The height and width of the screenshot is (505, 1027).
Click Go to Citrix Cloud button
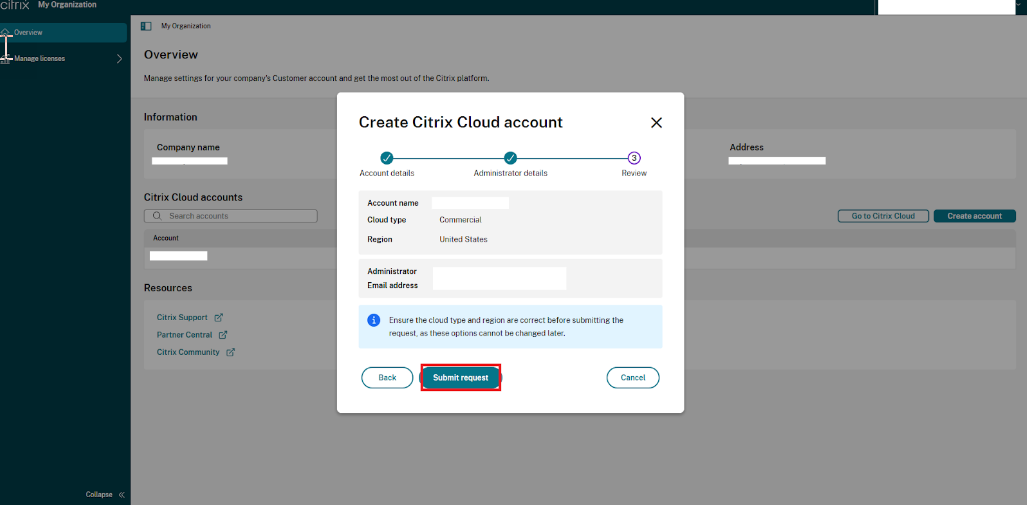pos(883,216)
